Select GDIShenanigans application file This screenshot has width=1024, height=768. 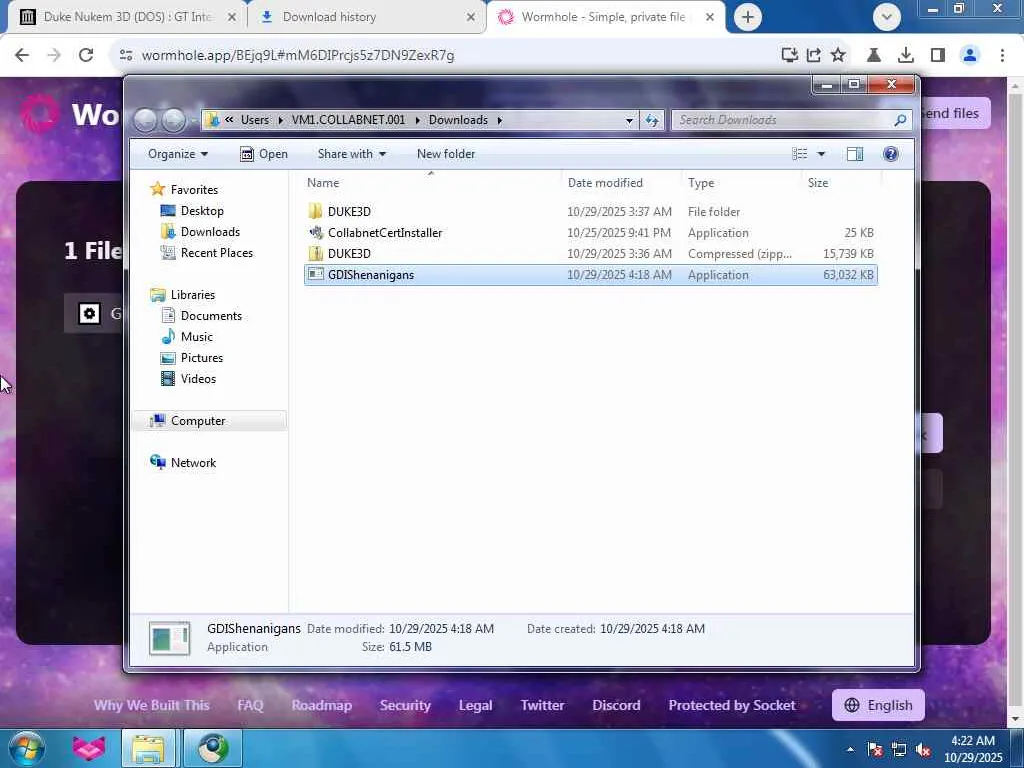(x=591, y=275)
